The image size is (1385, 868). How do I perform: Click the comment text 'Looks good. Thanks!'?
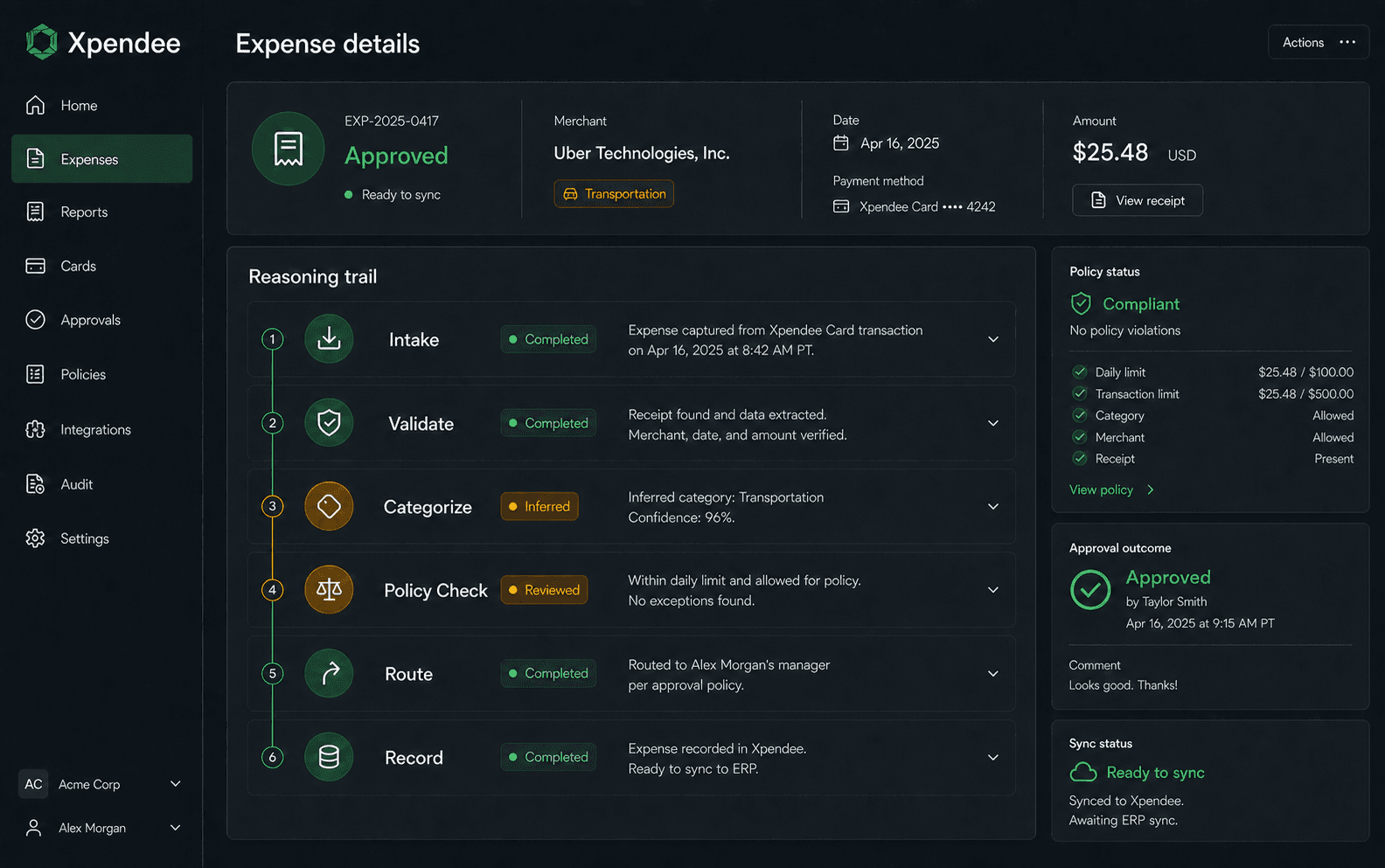[x=1123, y=685]
